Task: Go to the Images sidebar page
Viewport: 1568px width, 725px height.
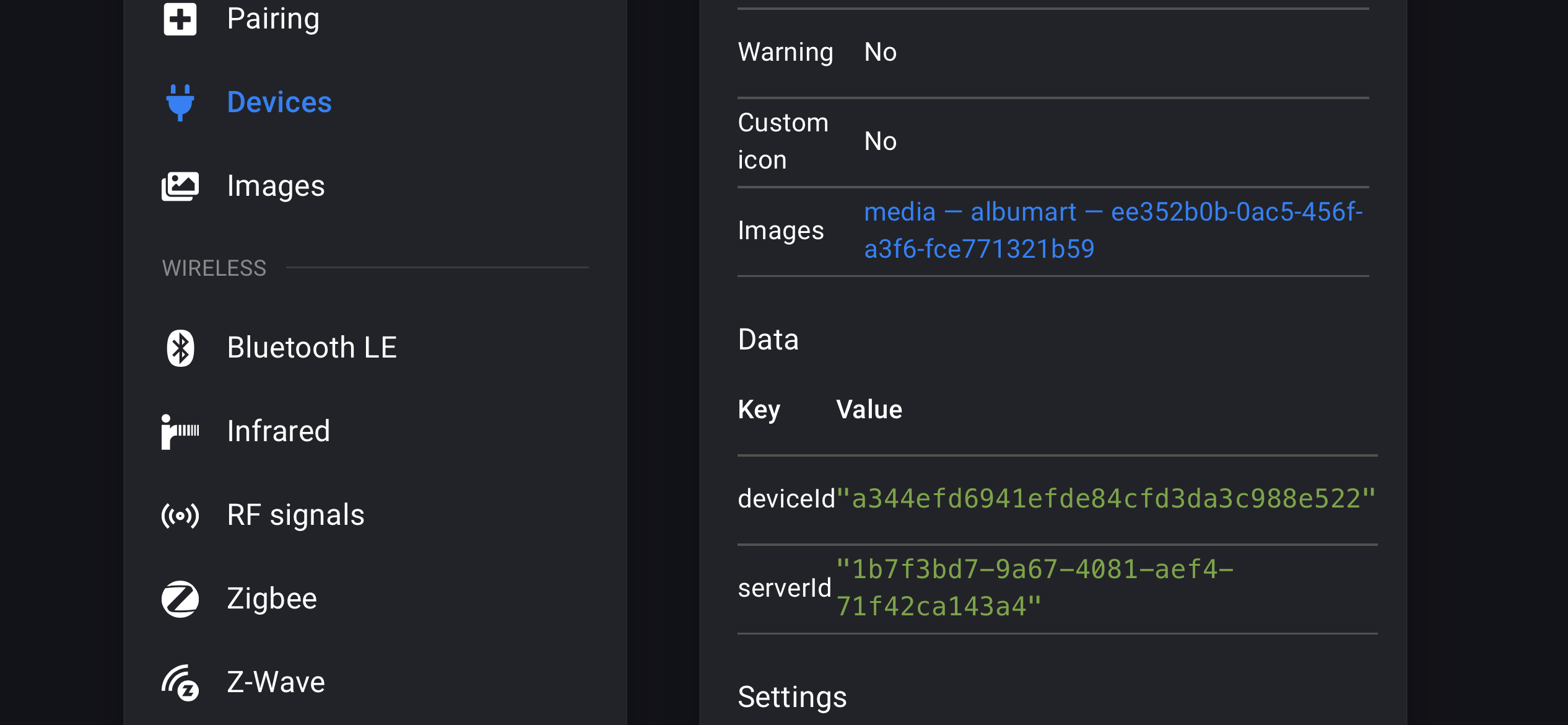Action: [x=276, y=186]
